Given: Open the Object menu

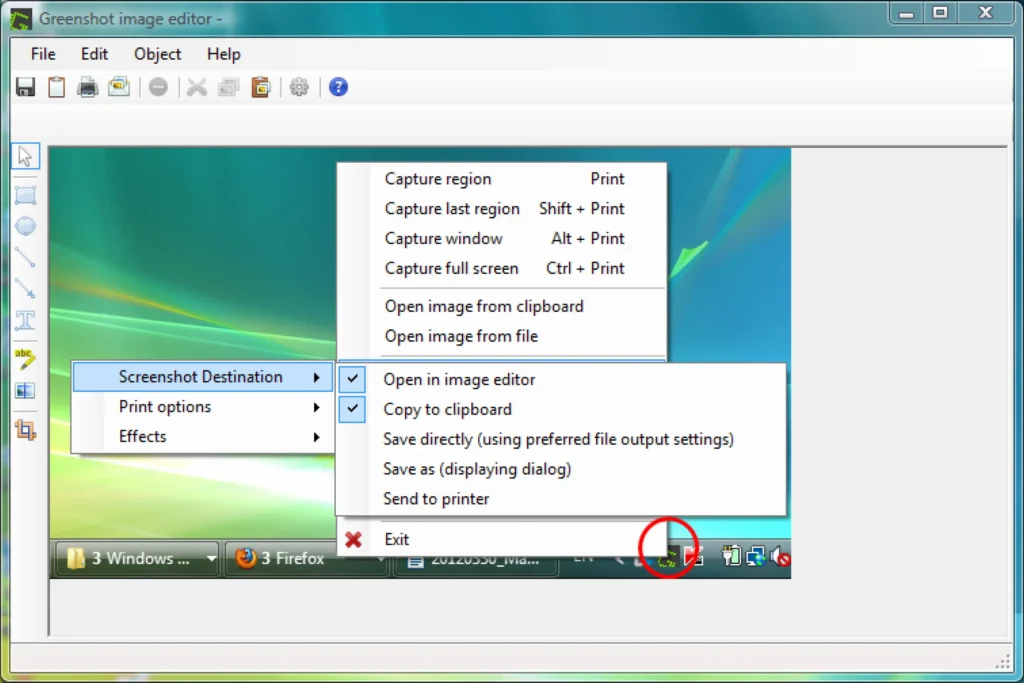Looking at the screenshot, I should pos(157,54).
